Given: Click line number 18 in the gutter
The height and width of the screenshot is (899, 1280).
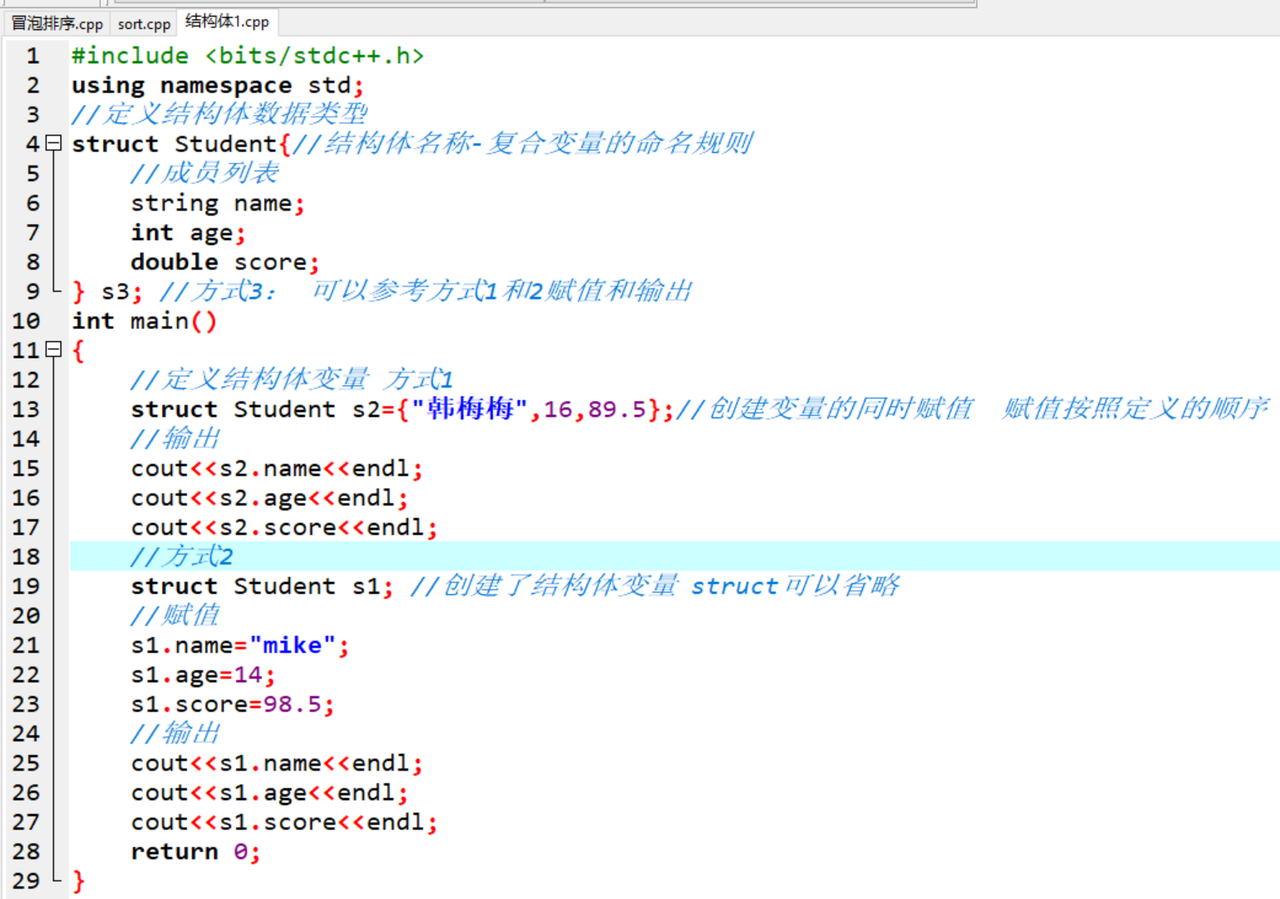Looking at the screenshot, I should pos(27,556).
